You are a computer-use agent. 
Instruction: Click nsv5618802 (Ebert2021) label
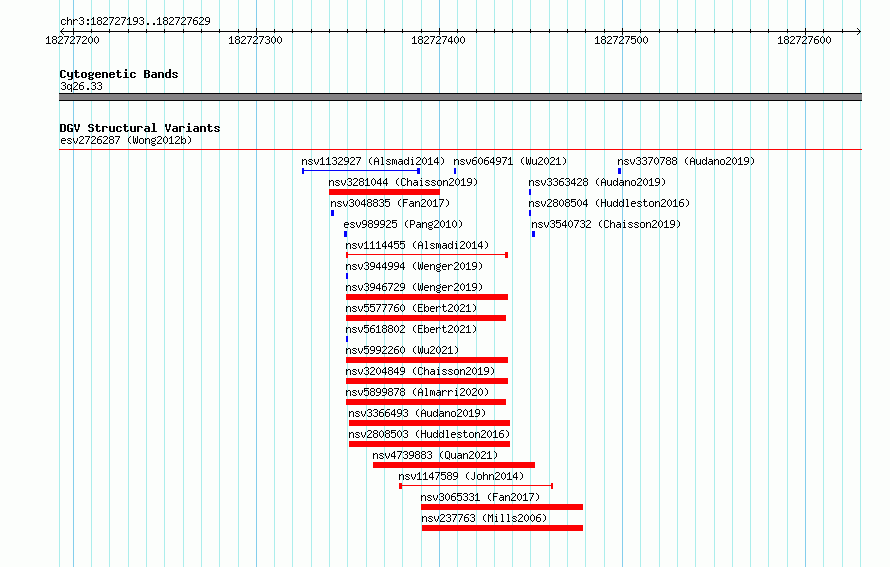click(x=412, y=329)
